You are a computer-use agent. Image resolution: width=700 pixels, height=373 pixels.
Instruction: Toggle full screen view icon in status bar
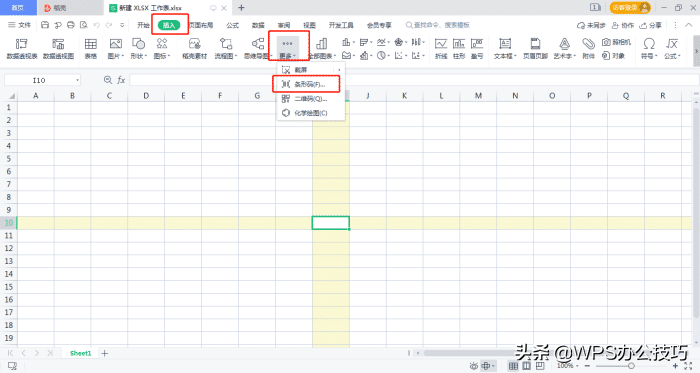coord(688,366)
